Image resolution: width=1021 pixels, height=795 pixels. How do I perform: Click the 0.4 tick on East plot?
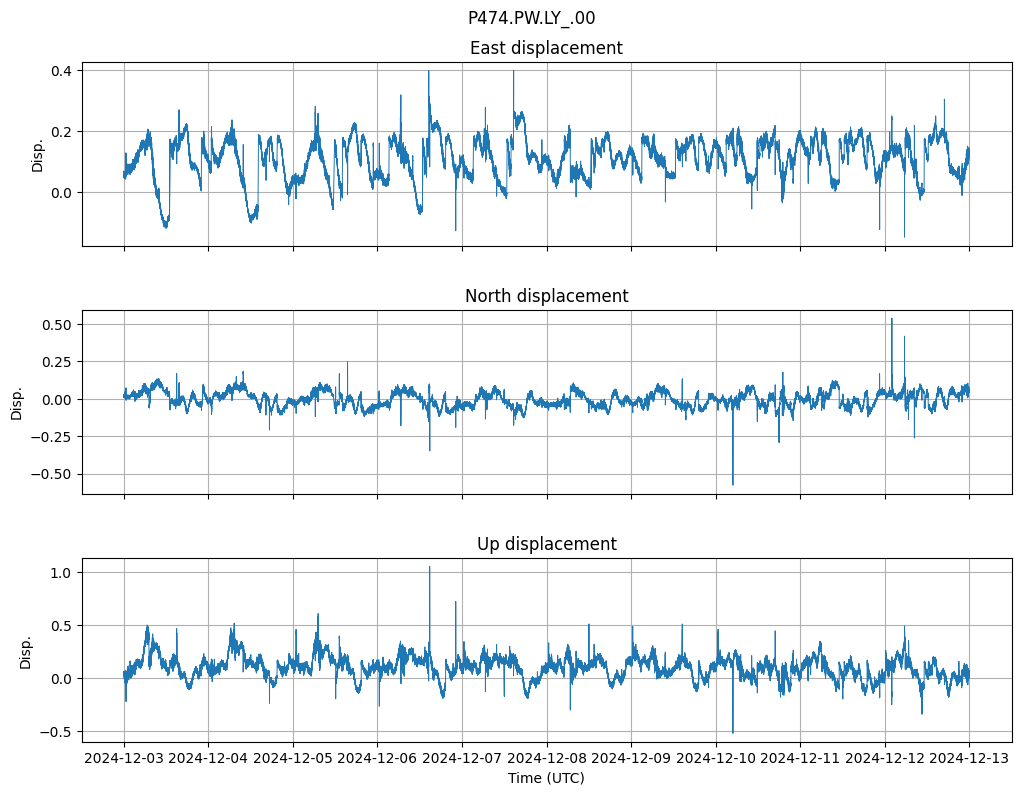click(x=59, y=71)
